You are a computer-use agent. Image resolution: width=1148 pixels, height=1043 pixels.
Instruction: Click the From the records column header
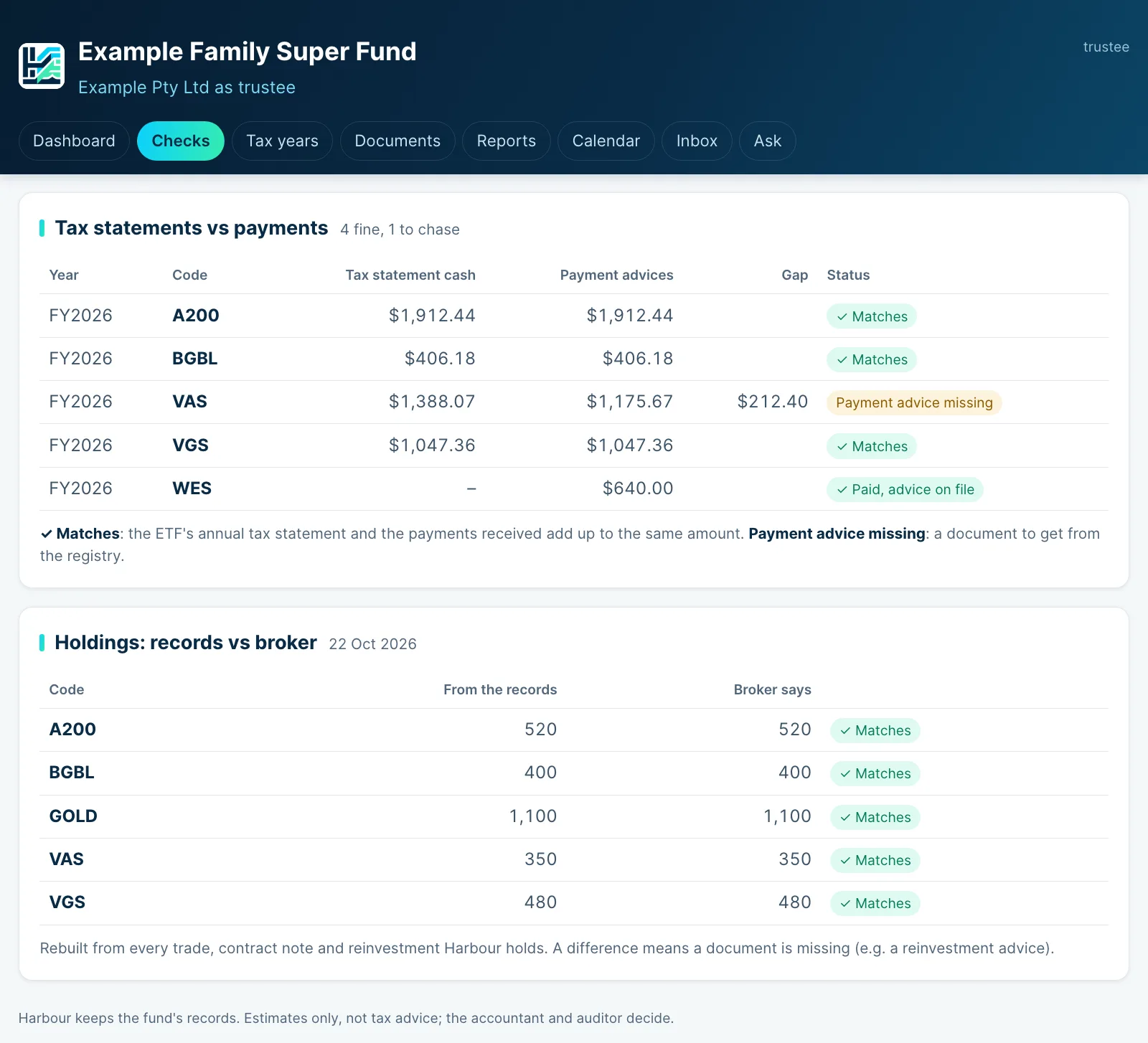point(500,690)
